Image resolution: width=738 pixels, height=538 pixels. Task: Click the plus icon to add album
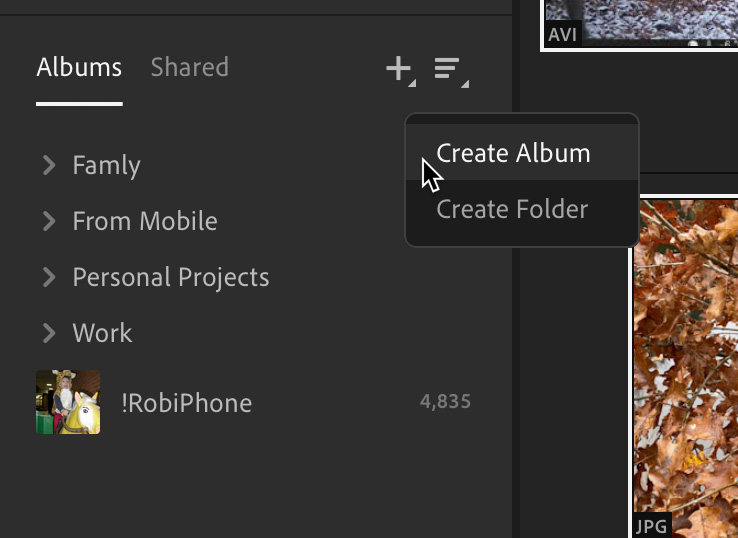pyautogui.click(x=399, y=68)
